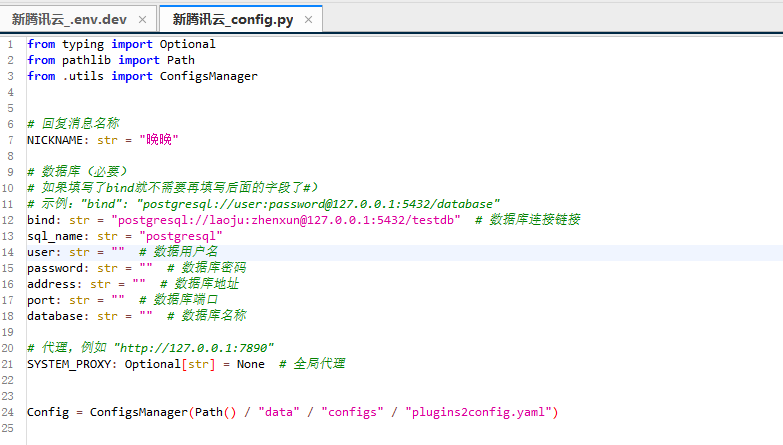Click the string "晚晚"
783x445 pixels.
coord(159,140)
